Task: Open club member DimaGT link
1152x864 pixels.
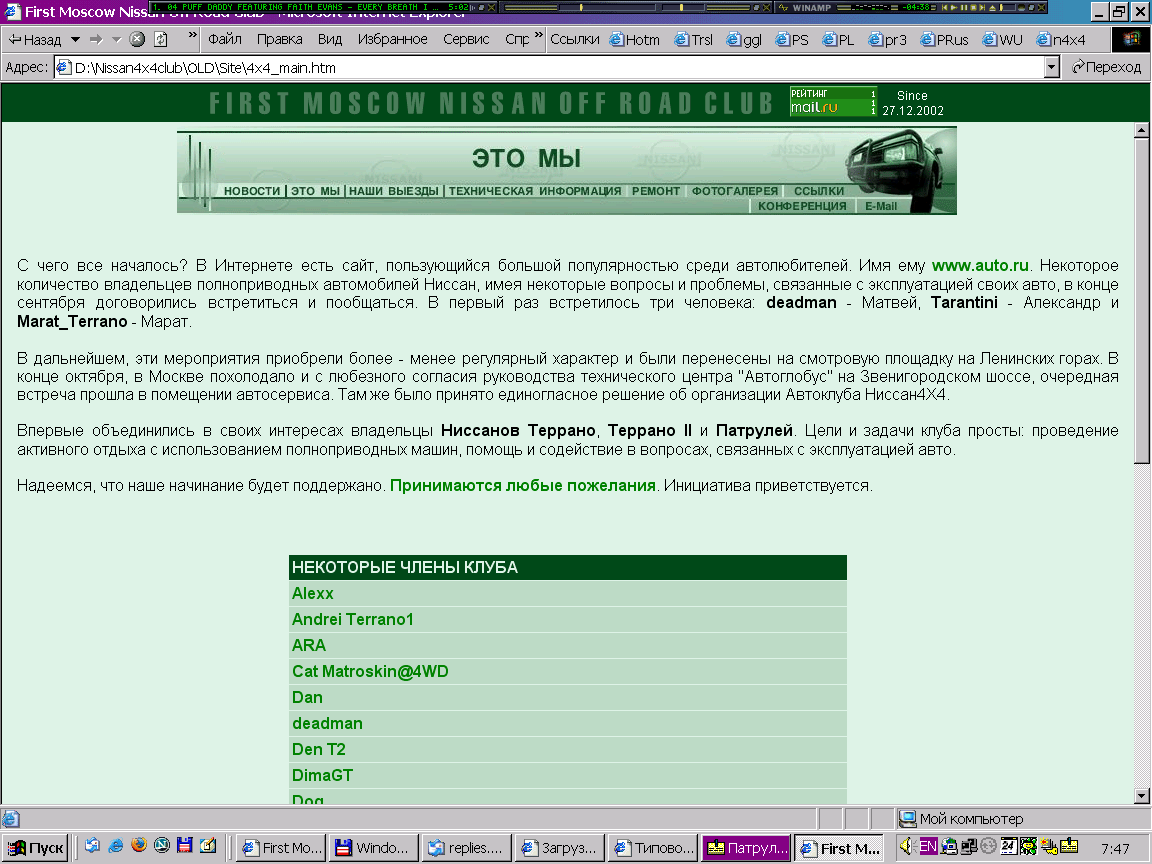Action: click(322, 776)
